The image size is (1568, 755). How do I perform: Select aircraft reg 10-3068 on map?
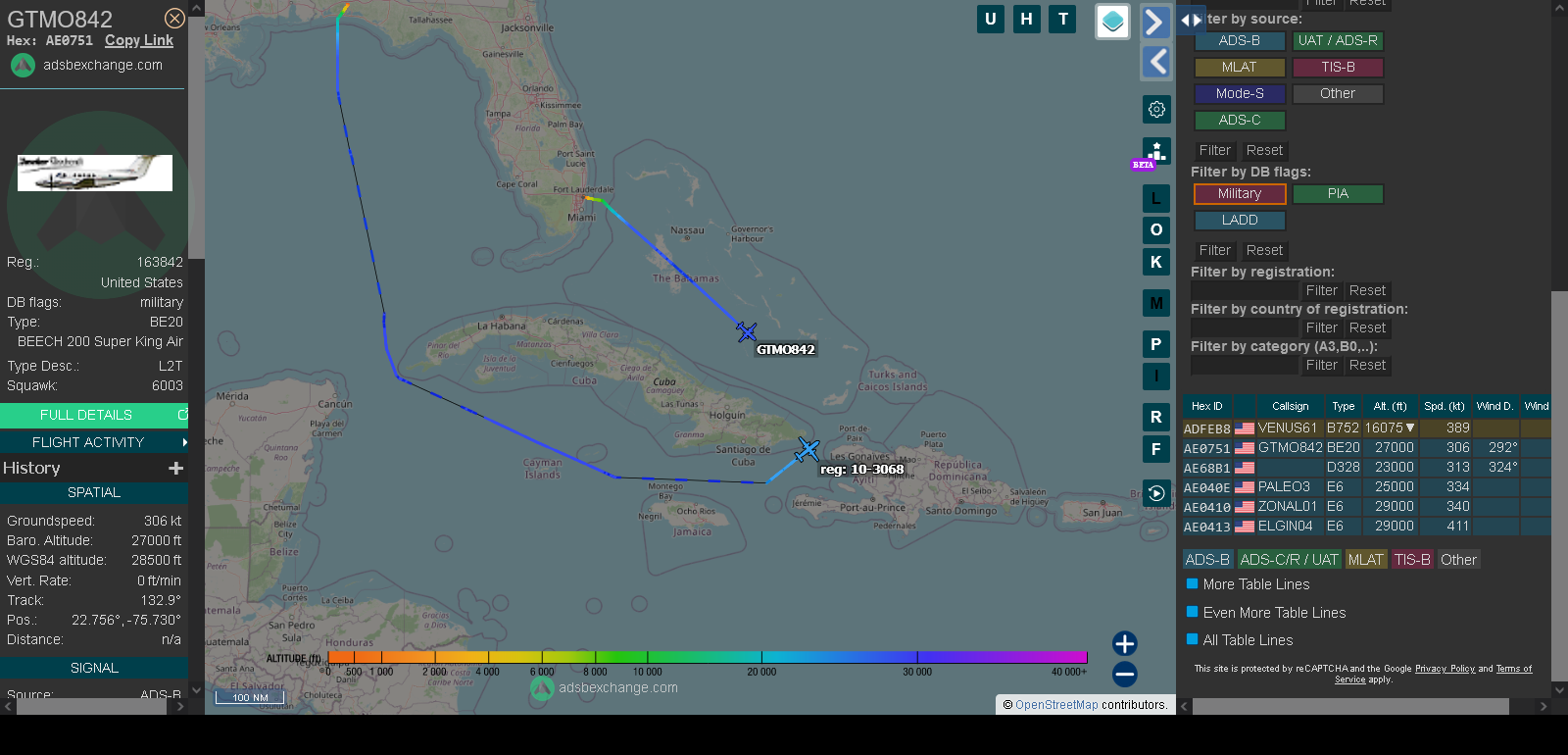pyautogui.click(x=808, y=449)
